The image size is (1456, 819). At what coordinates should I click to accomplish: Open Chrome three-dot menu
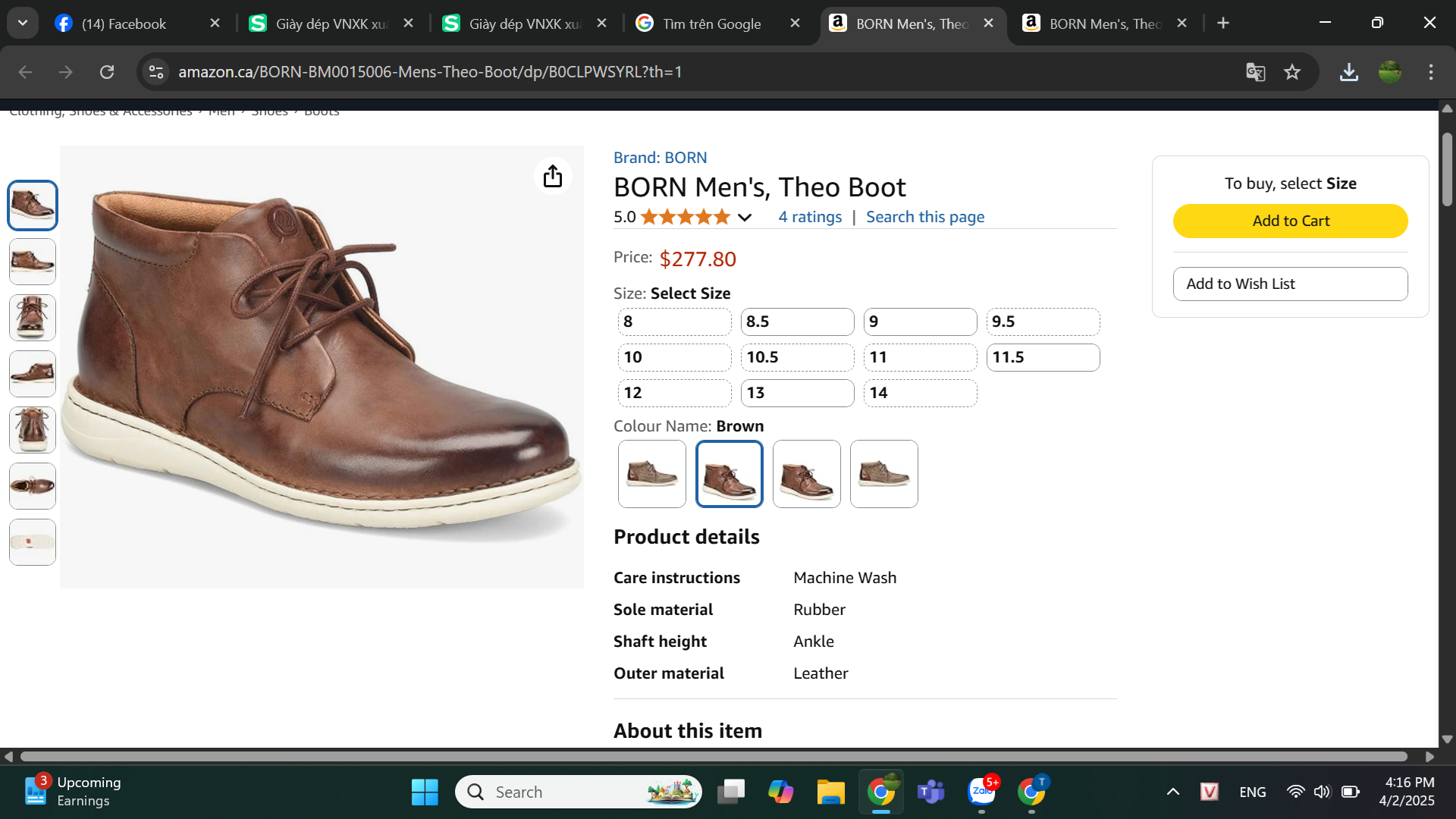[1431, 72]
